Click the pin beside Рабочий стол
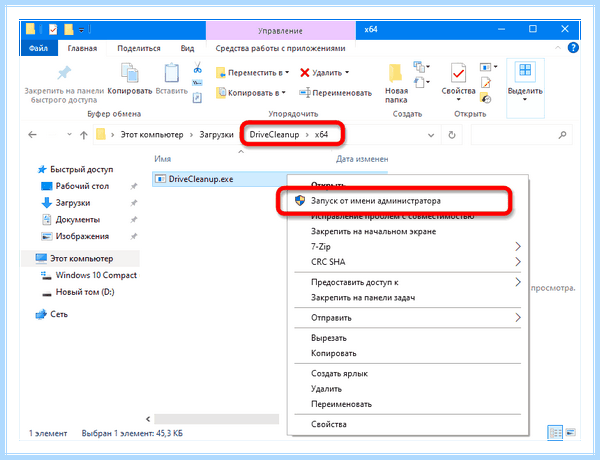Viewport: 600px width, 460px height. (x=134, y=186)
